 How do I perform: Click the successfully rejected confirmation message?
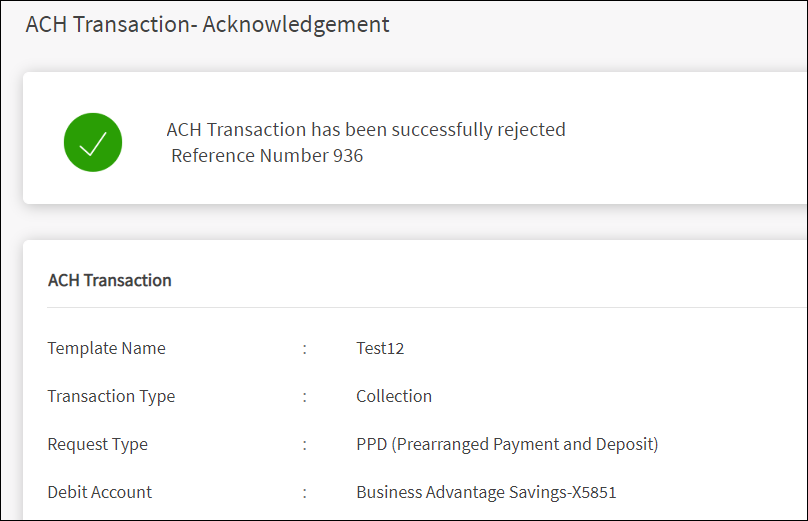pyautogui.click(x=366, y=129)
